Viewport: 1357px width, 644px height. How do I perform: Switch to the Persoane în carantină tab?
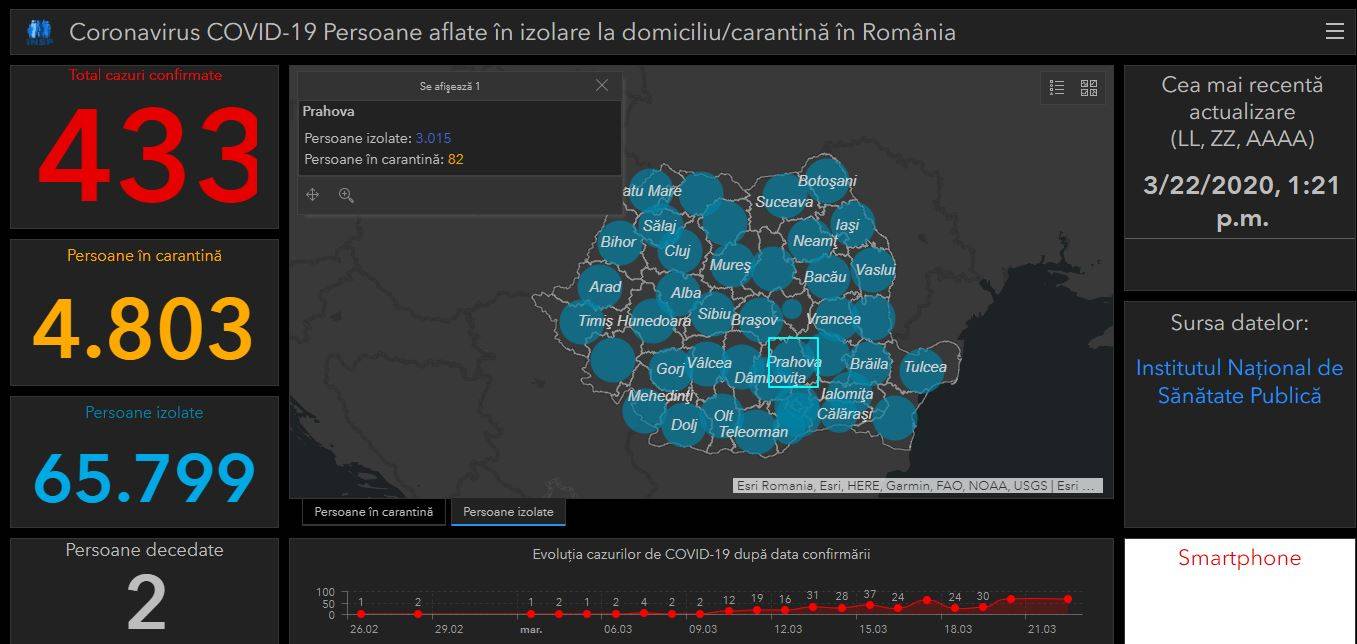[373, 511]
